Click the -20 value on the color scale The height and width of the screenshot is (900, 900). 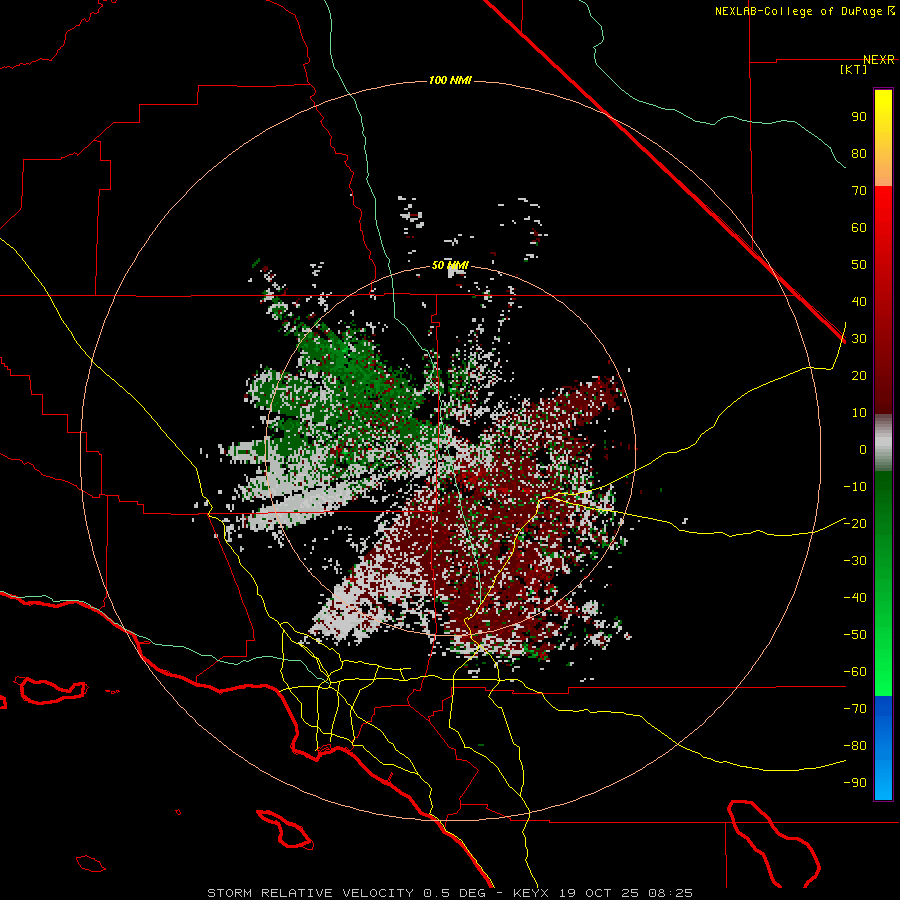coord(855,523)
